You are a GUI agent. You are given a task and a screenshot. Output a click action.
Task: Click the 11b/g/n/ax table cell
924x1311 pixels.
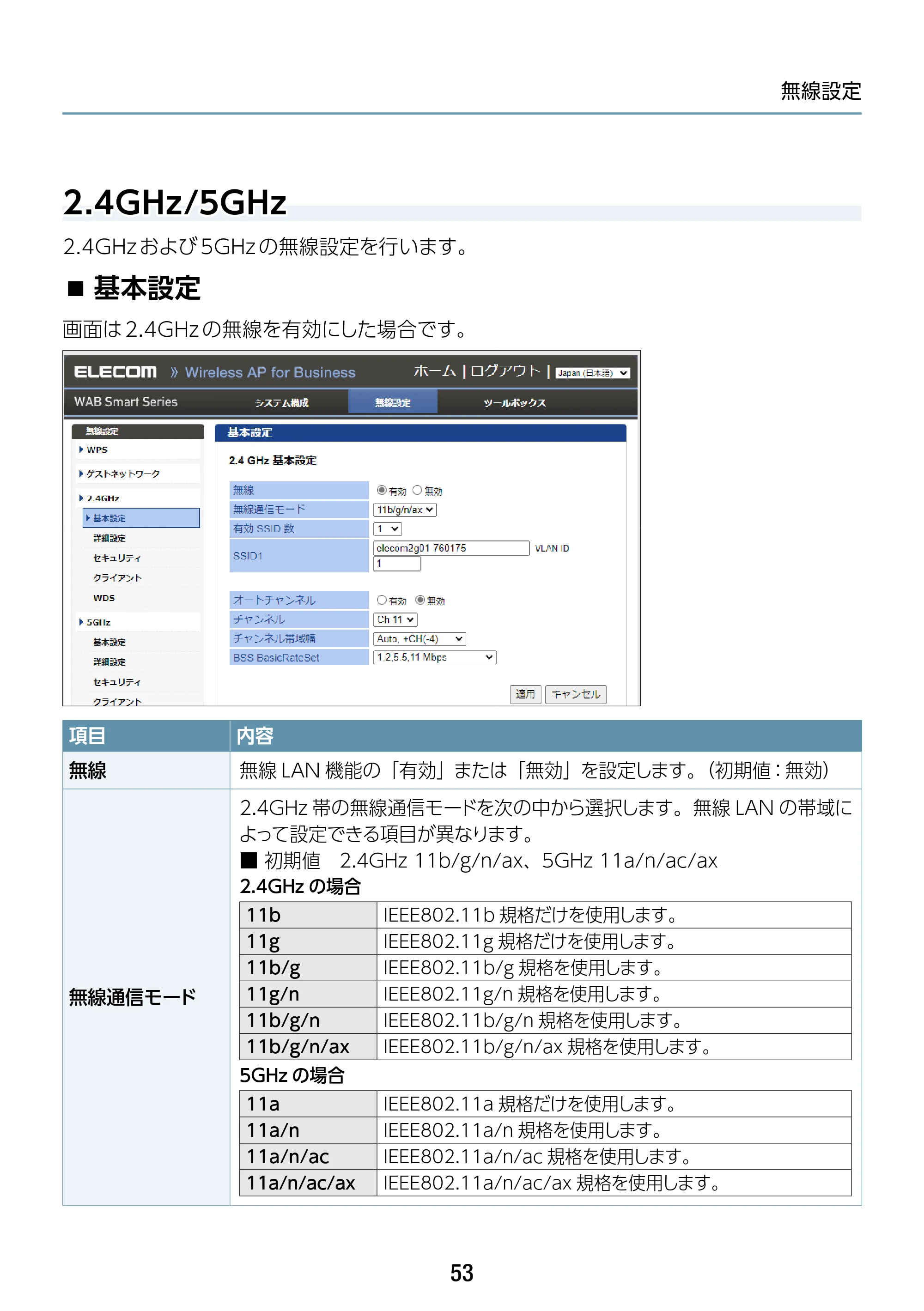click(x=308, y=1047)
